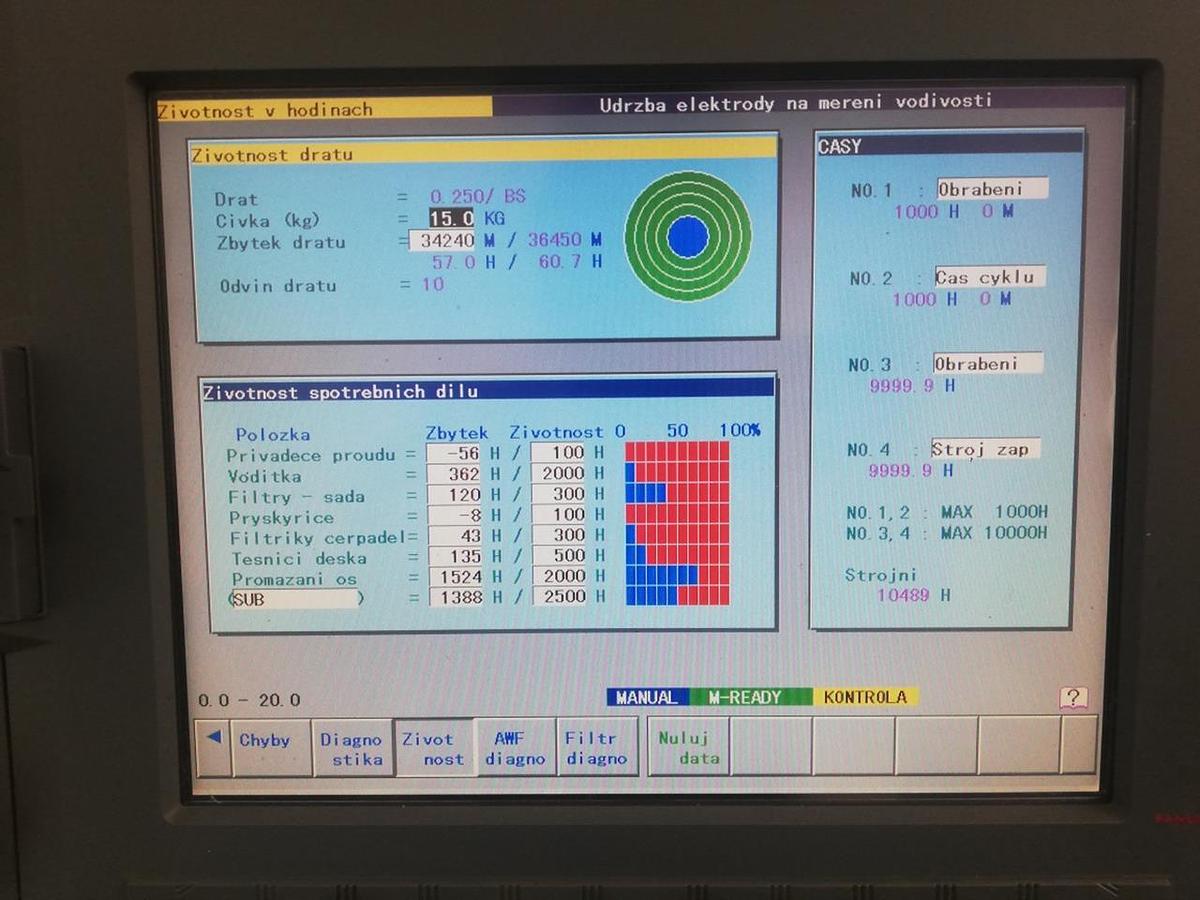Click the MANUAL status indicator
The width and height of the screenshot is (1200, 900).
(x=646, y=698)
